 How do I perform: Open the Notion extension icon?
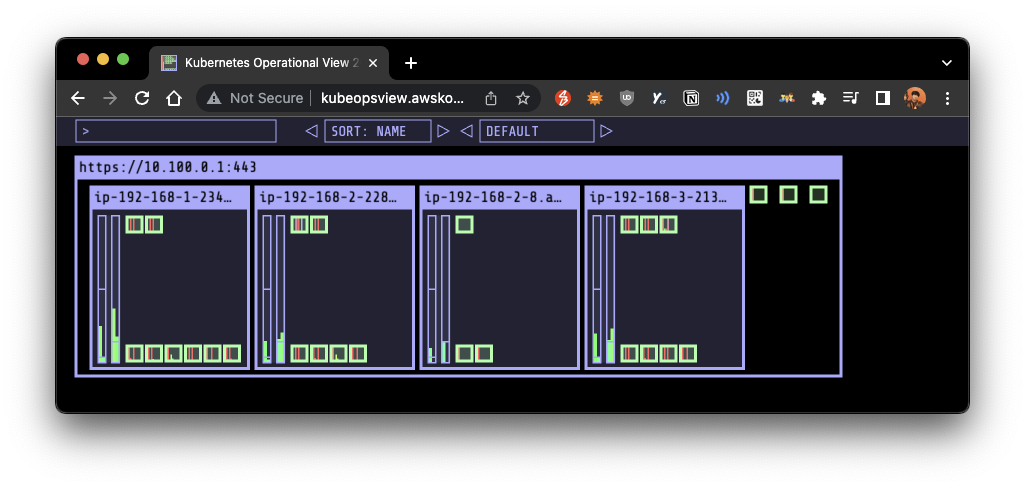690,99
